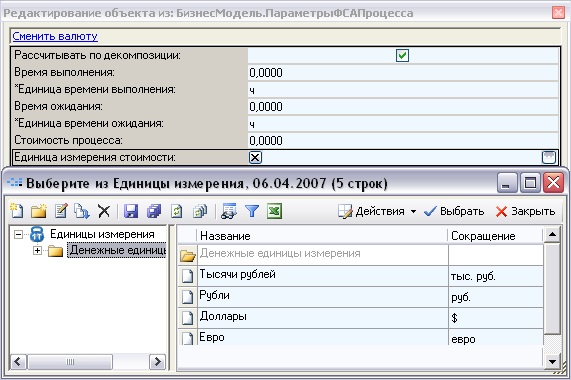Click the Выбрать button
The image size is (571, 380).
tap(454, 211)
